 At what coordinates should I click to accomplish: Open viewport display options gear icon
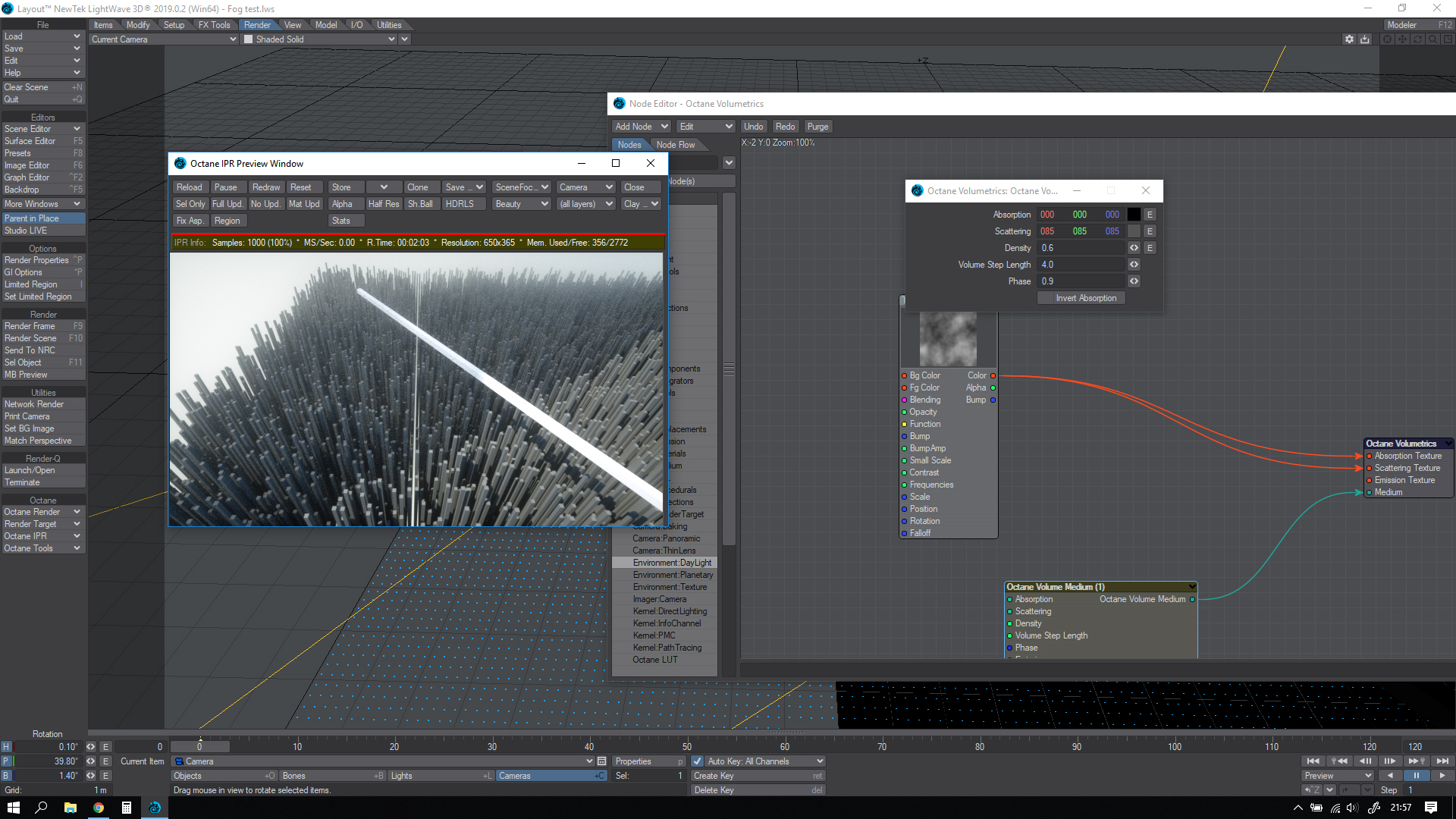point(1349,39)
